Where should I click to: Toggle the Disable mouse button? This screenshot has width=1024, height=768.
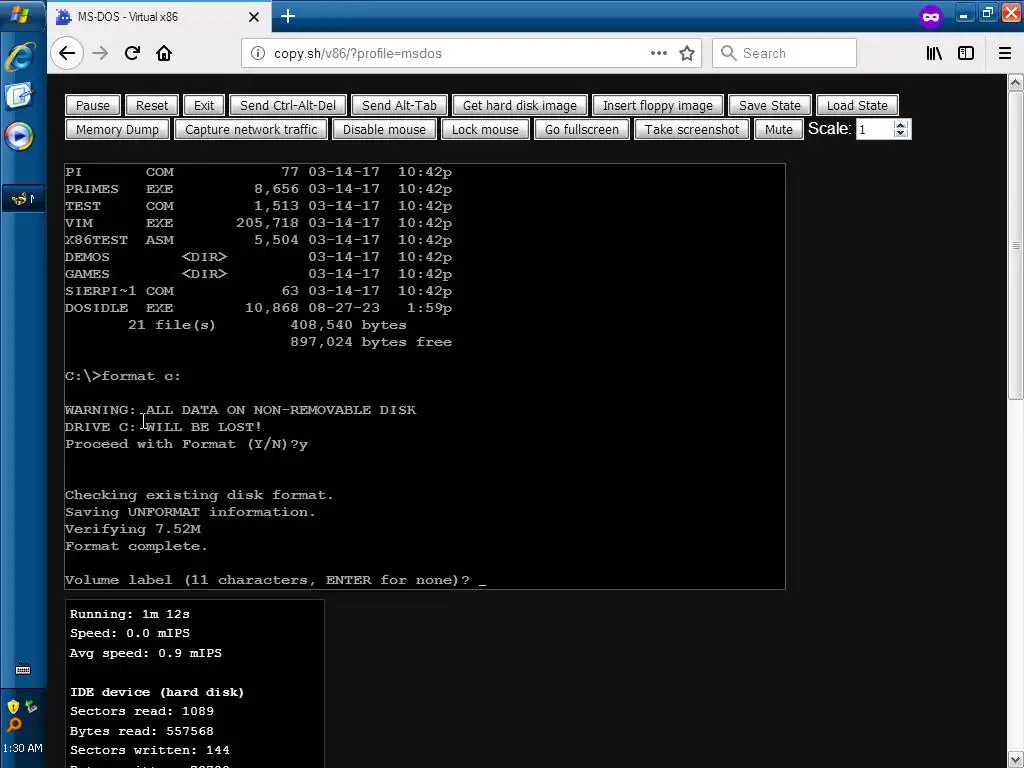(384, 129)
